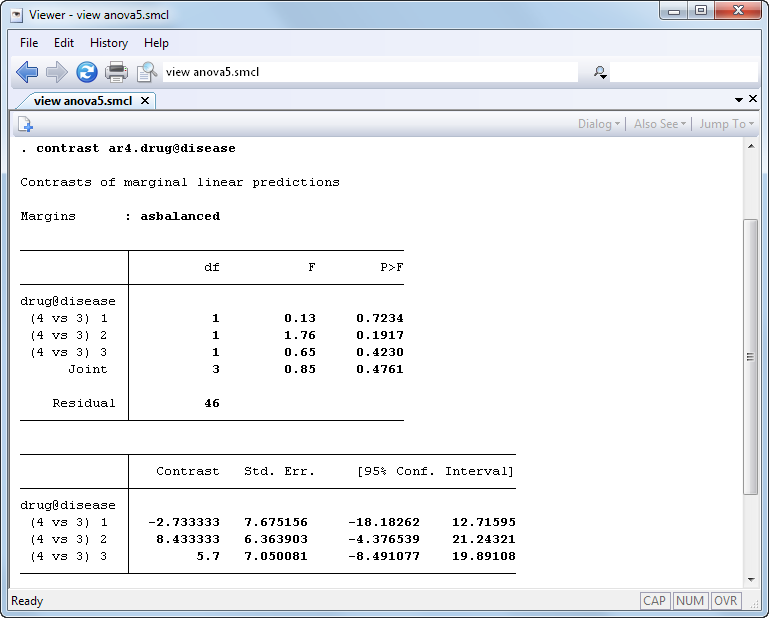
Task: Close the view anova5.smcl tab
Action: pyautogui.click(x=145, y=101)
